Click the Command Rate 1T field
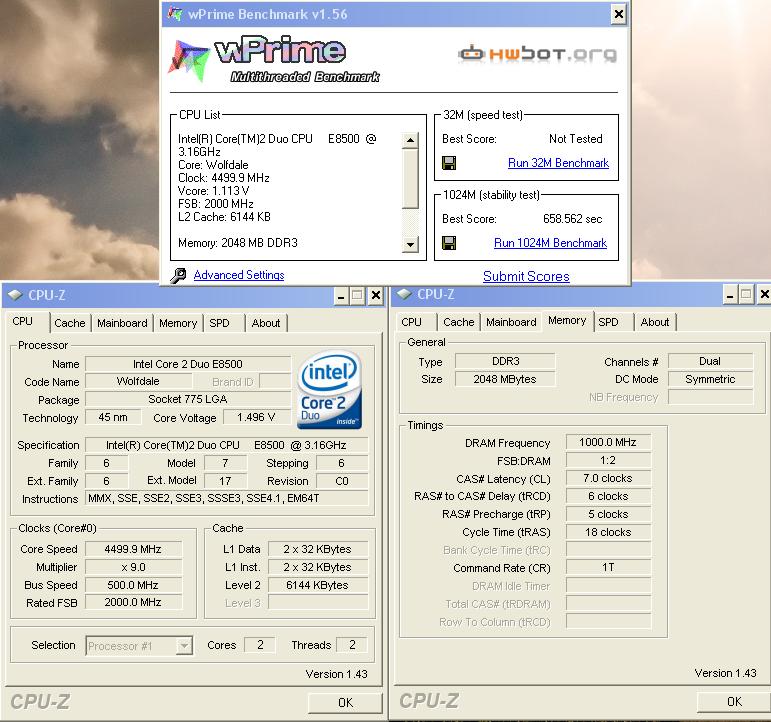This screenshot has height=722, width=771. tap(608, 568)
